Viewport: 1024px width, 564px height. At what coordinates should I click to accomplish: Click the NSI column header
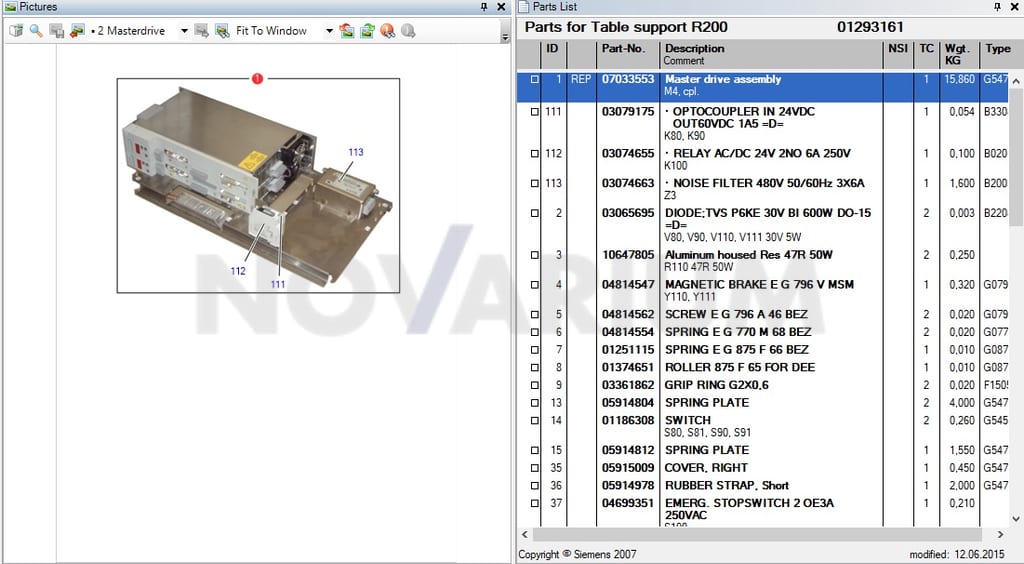(x=898, y=54)
